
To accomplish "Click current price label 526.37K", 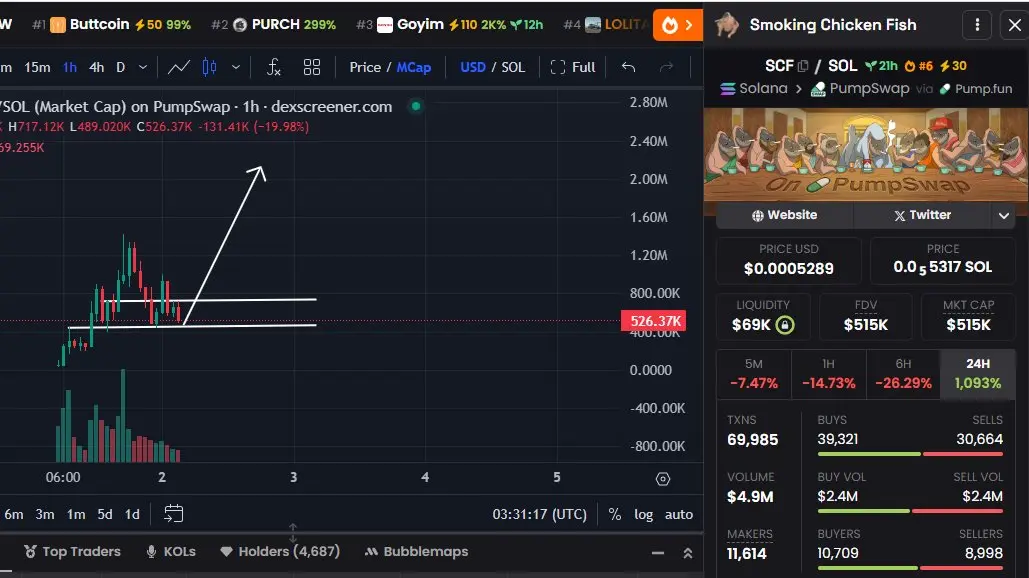I will [x=654, y=321].
